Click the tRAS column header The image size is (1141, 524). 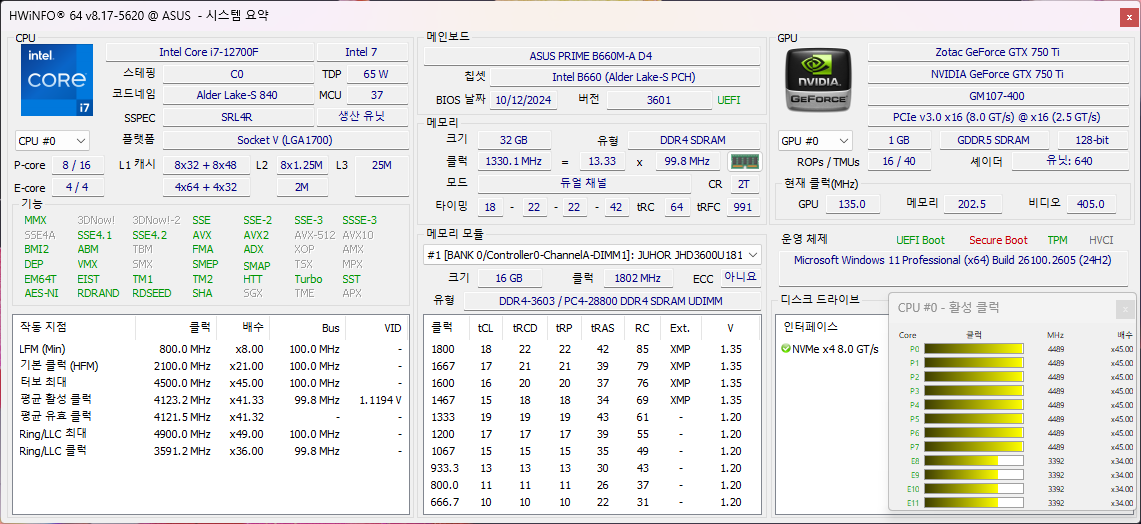click(x=603, y=328)
